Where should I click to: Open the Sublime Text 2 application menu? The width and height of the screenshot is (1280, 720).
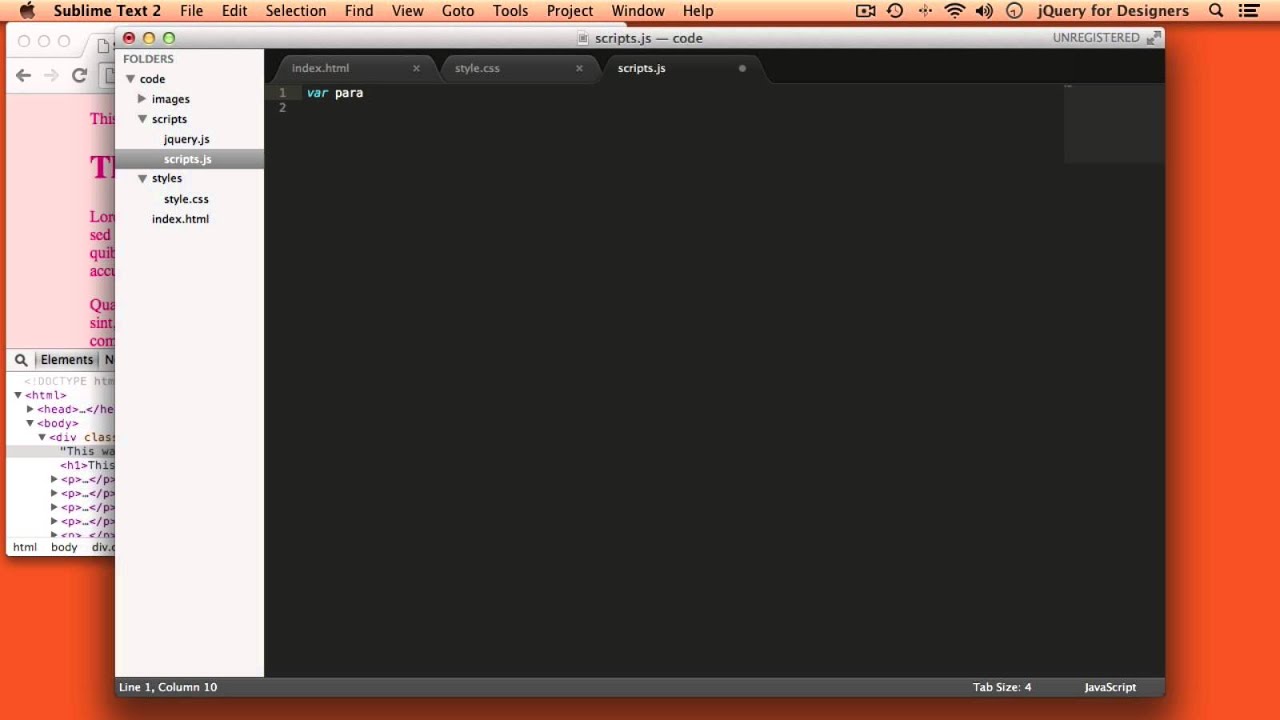pos(107,11)
